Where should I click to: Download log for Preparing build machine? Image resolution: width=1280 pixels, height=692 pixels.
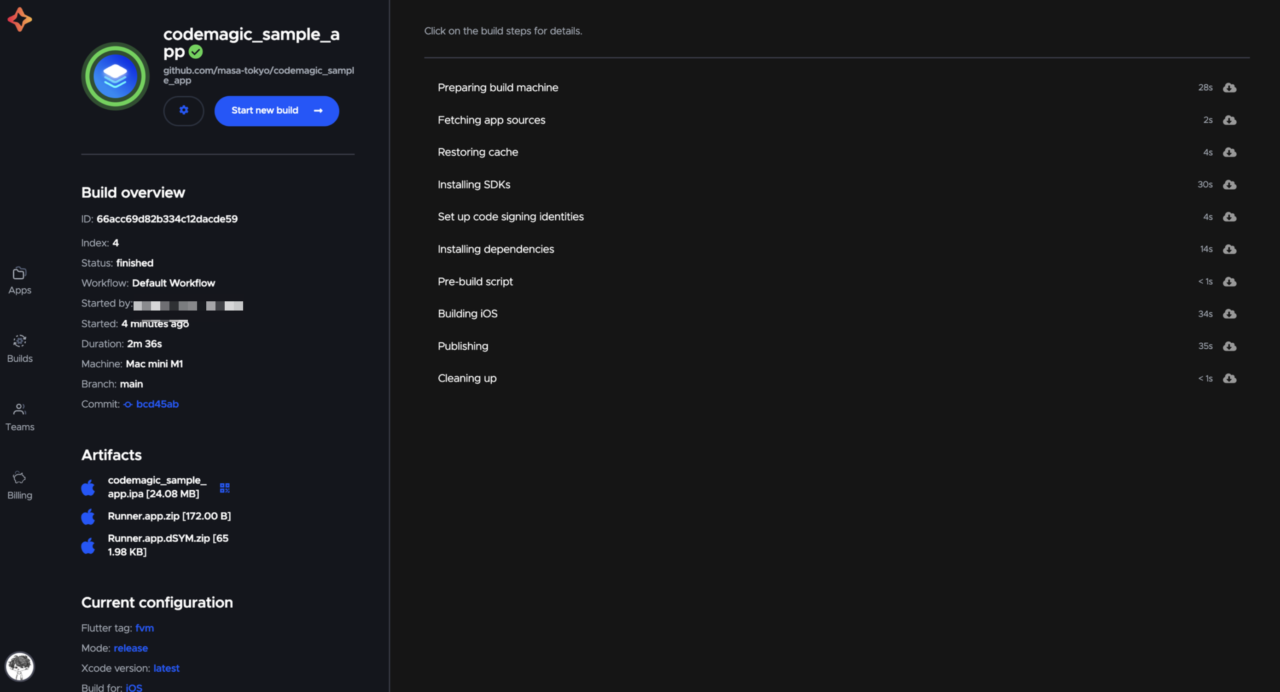coord(1230,88)
